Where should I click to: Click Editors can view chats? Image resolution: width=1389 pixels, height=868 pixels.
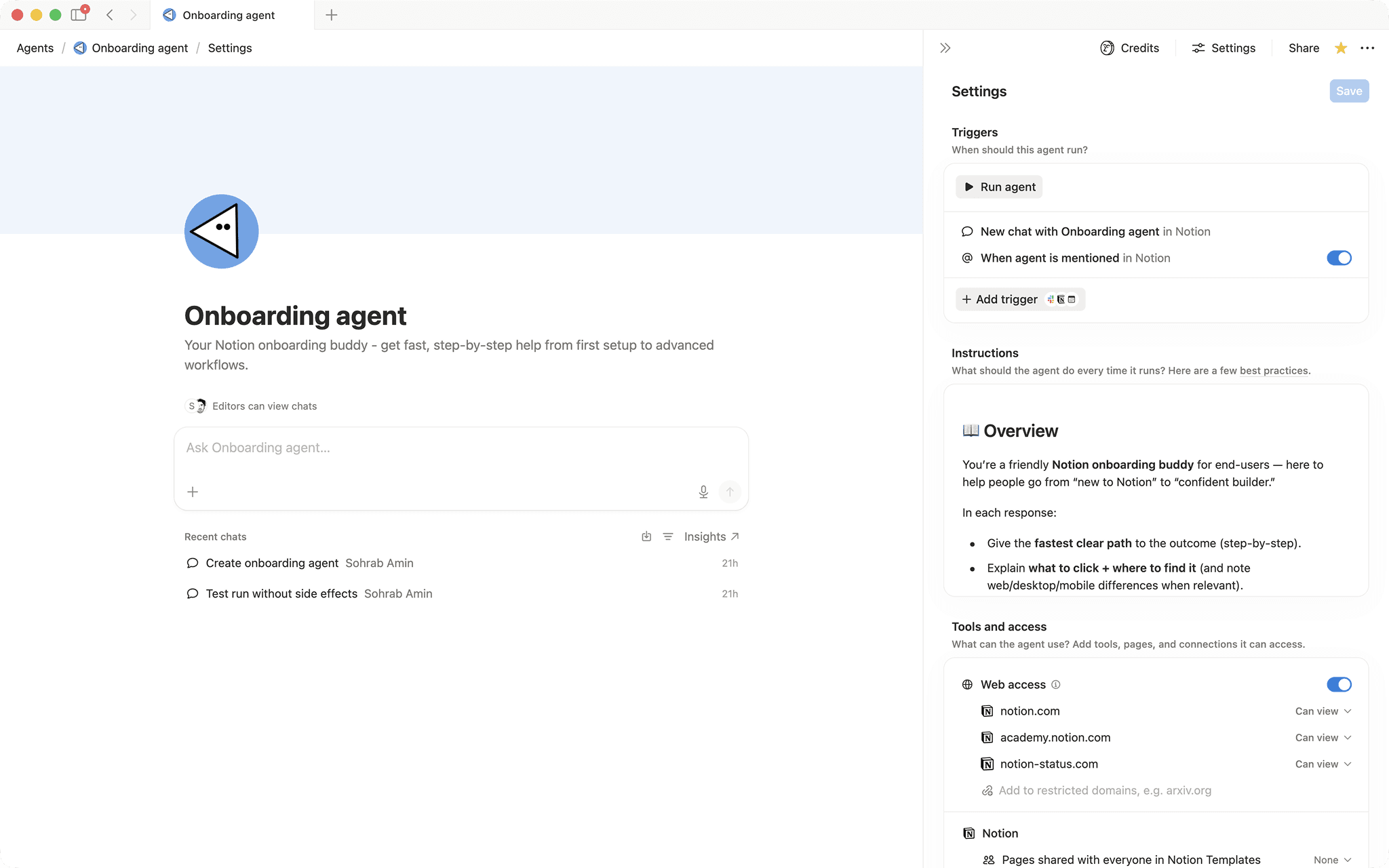(265, 406)
